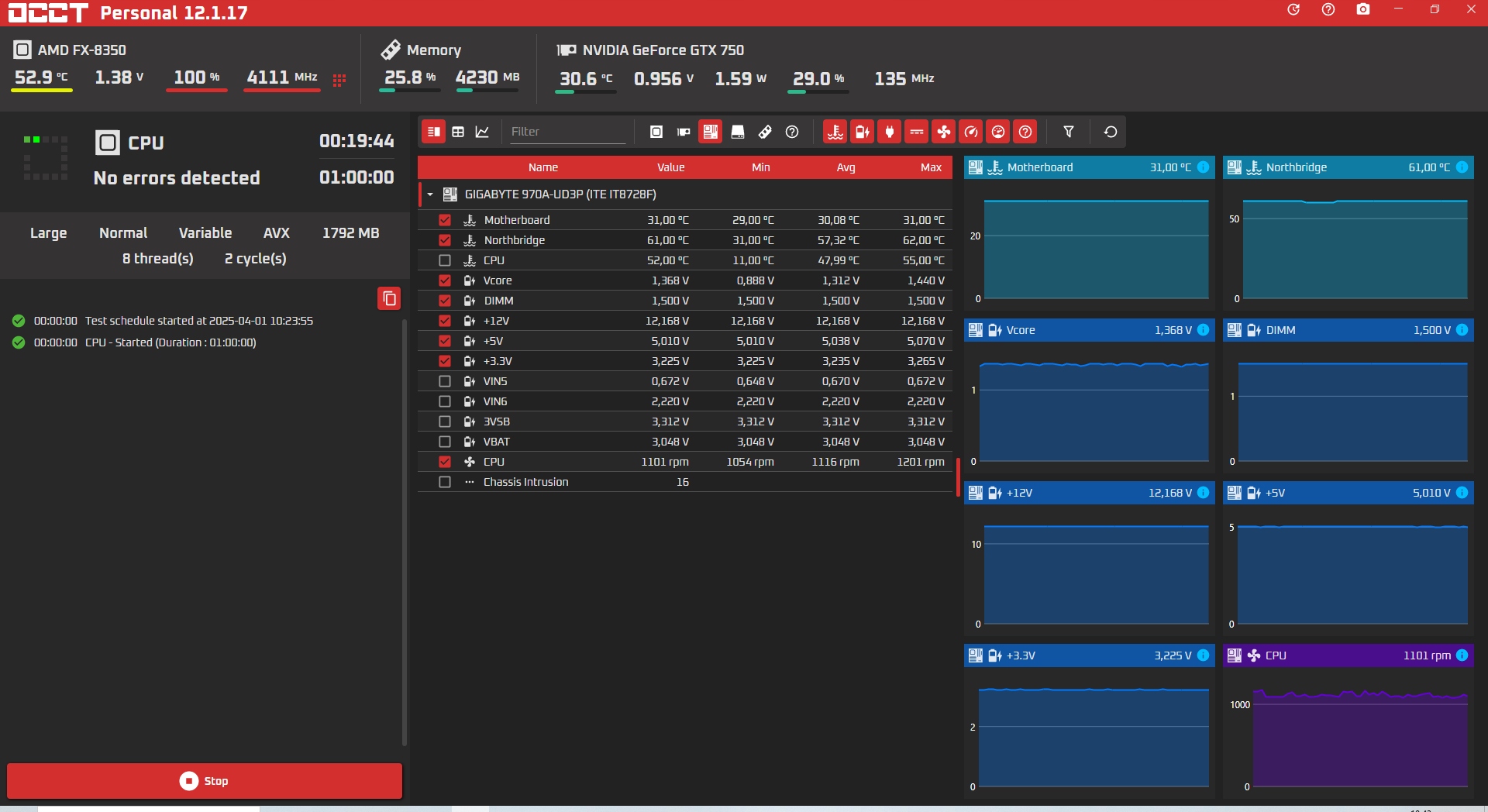
Task: Toggle the graphics card hardware filter icon
Action: [x=684, y=132]
